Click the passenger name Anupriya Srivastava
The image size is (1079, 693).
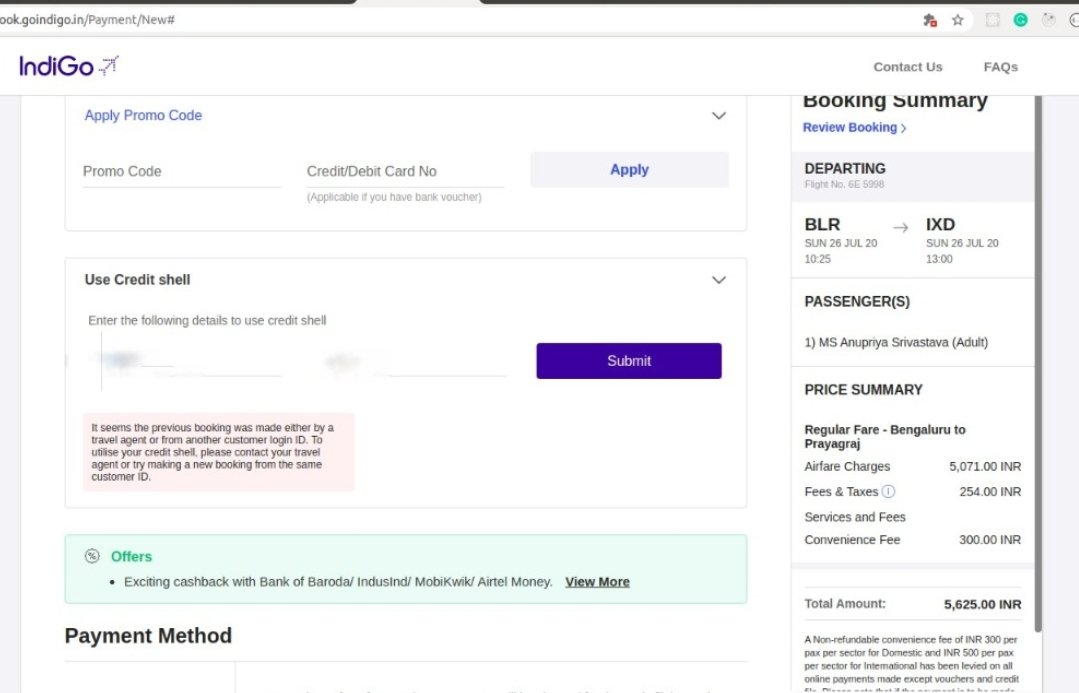[x=894, y=342]
